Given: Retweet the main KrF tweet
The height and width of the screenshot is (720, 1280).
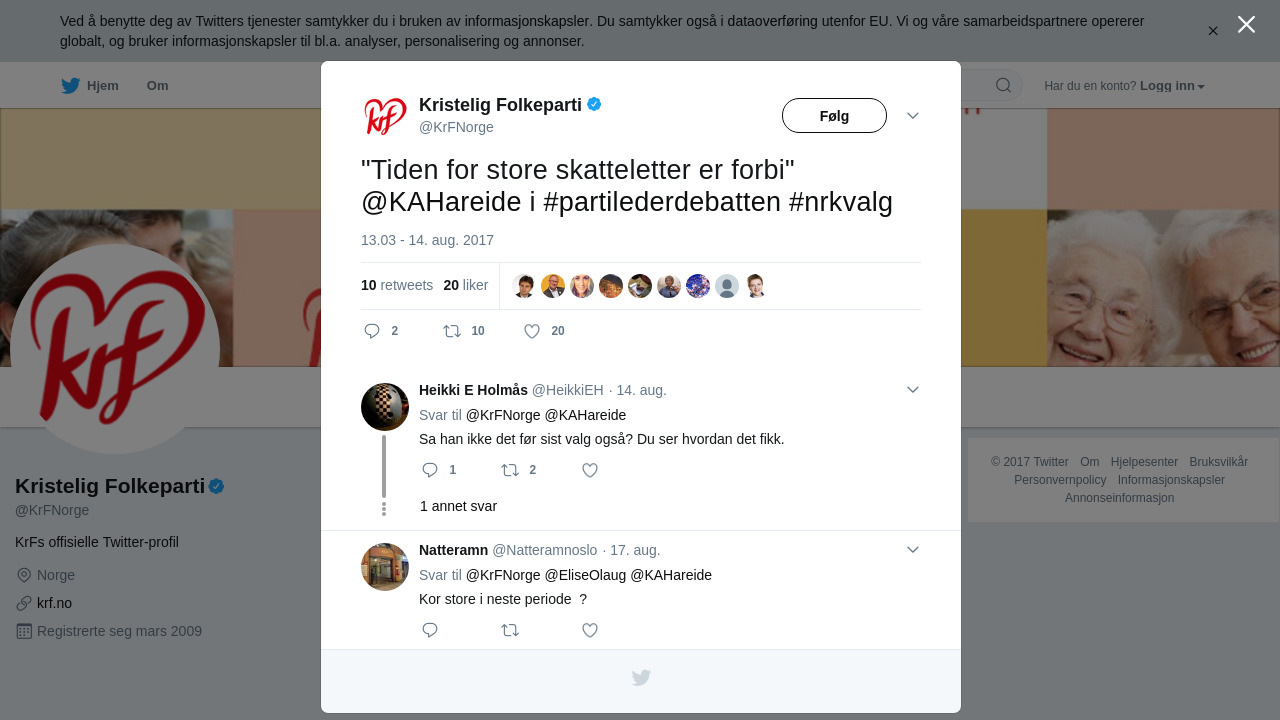Looking at the screenshot, I should [x=452, y=331].
